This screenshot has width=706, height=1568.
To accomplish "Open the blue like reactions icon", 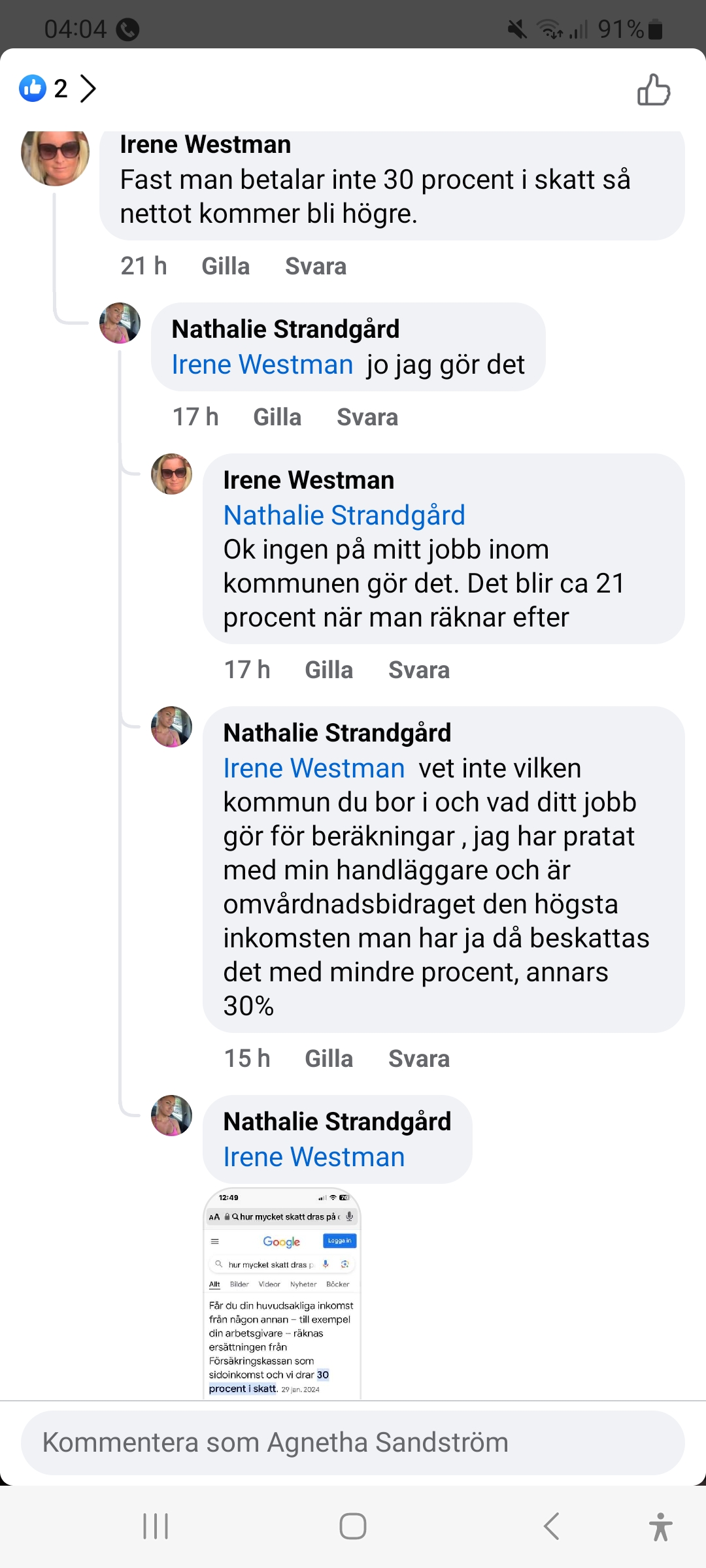I will (x=33, y=88).
